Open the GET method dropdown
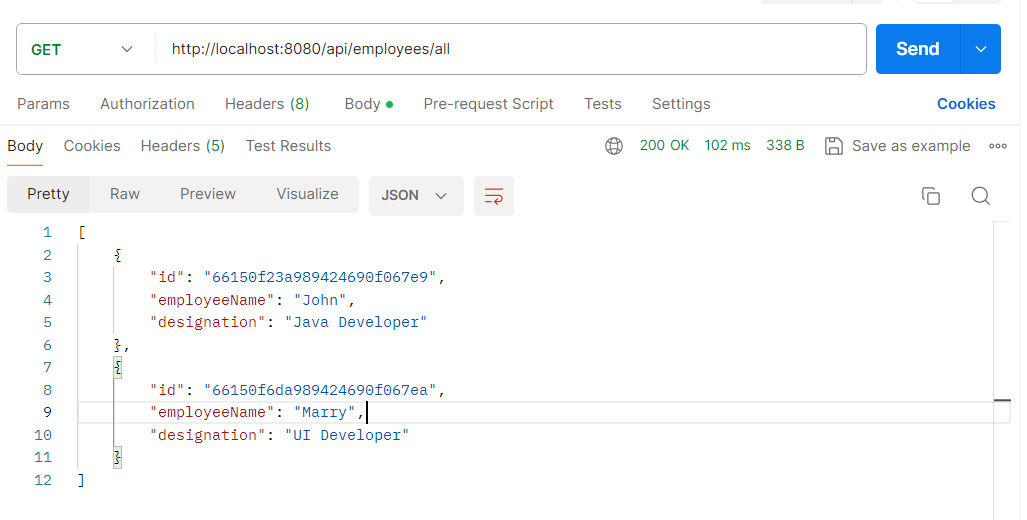This screenshot has height=520, width=1027. click(x=84, y=49)
